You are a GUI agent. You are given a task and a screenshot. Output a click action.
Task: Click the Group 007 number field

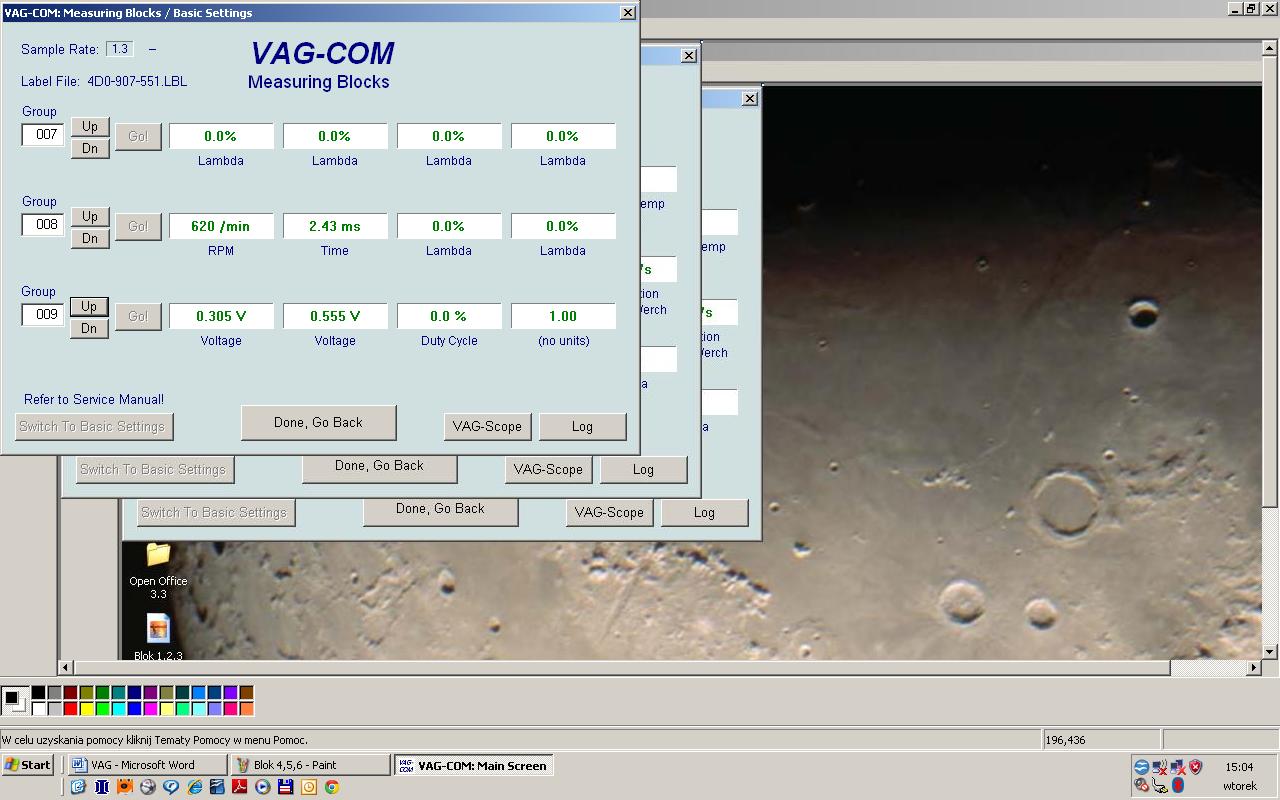click(x=44, y=135)
